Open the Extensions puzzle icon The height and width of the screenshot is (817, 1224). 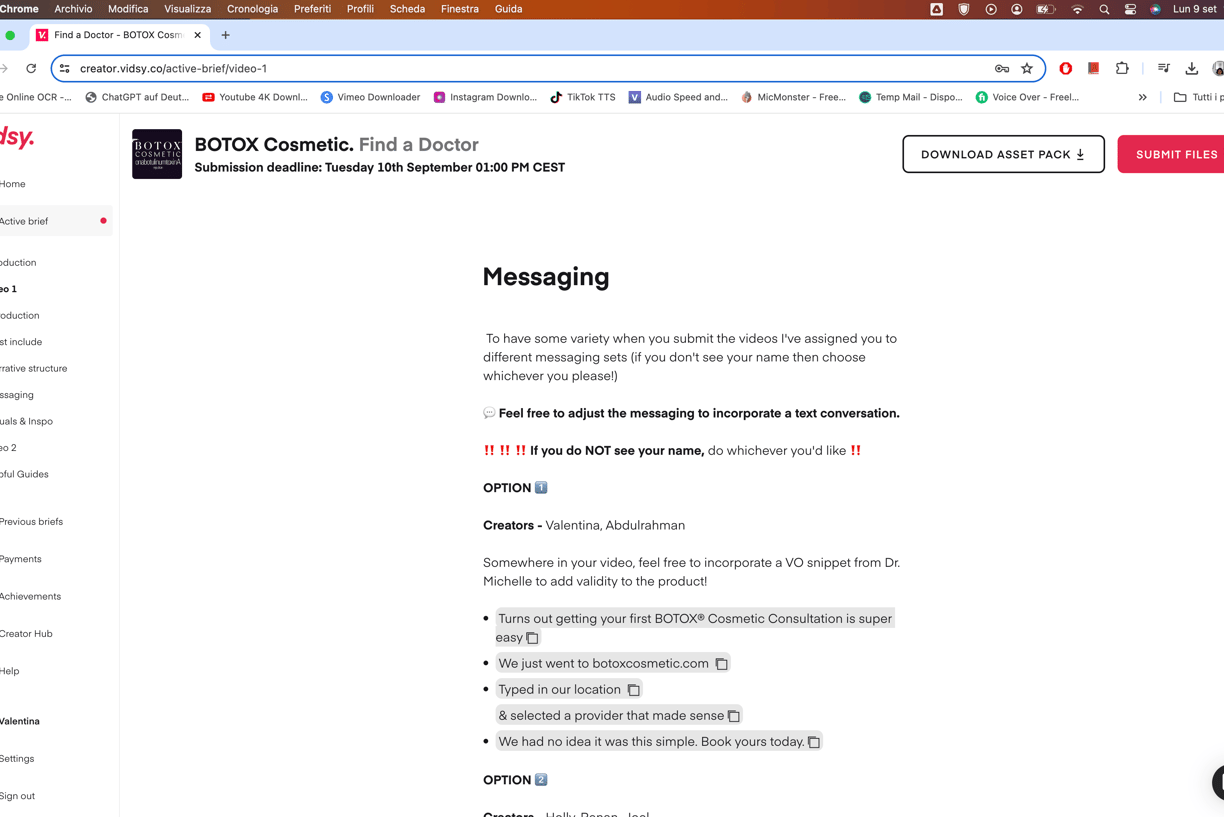(1122, 69)
